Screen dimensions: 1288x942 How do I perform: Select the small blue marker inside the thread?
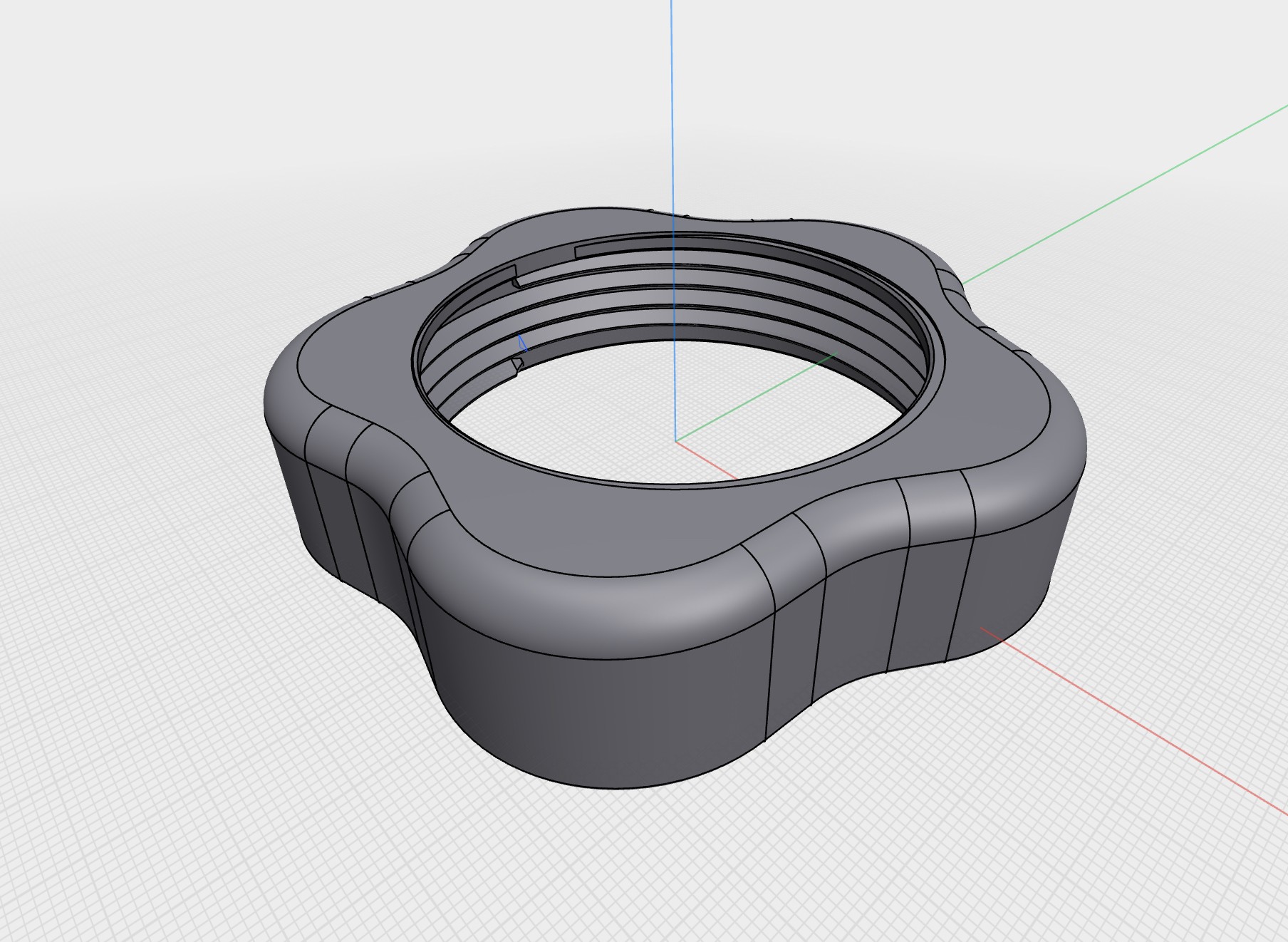point(524,343)
